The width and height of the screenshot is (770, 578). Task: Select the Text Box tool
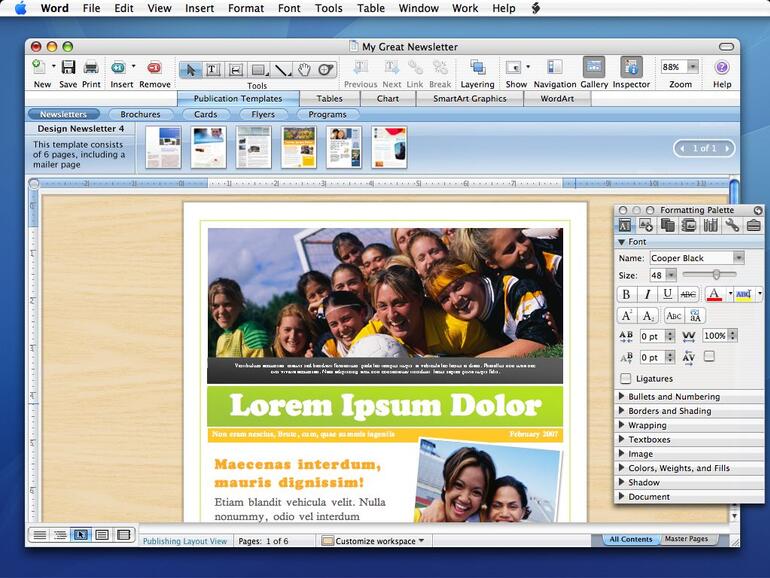tap(213, 69)
